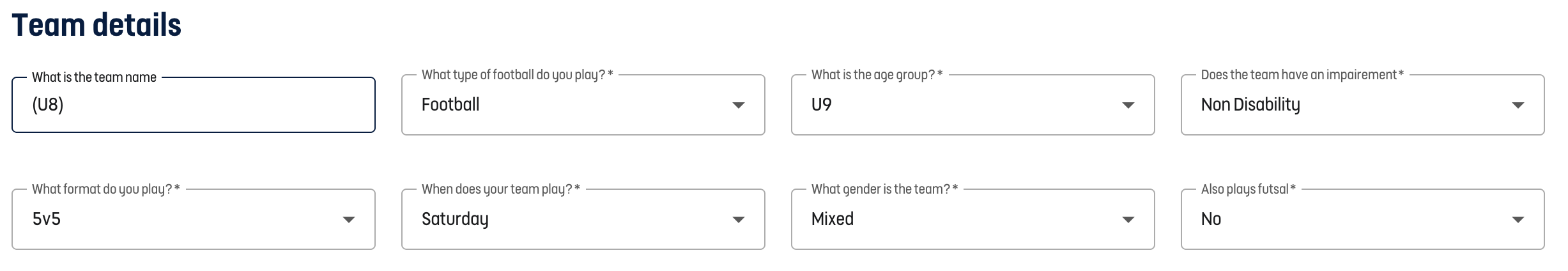The image size is (1568, 271).
Task: Click the arrow icon next to Non Disability
Action: point(1518,105)
